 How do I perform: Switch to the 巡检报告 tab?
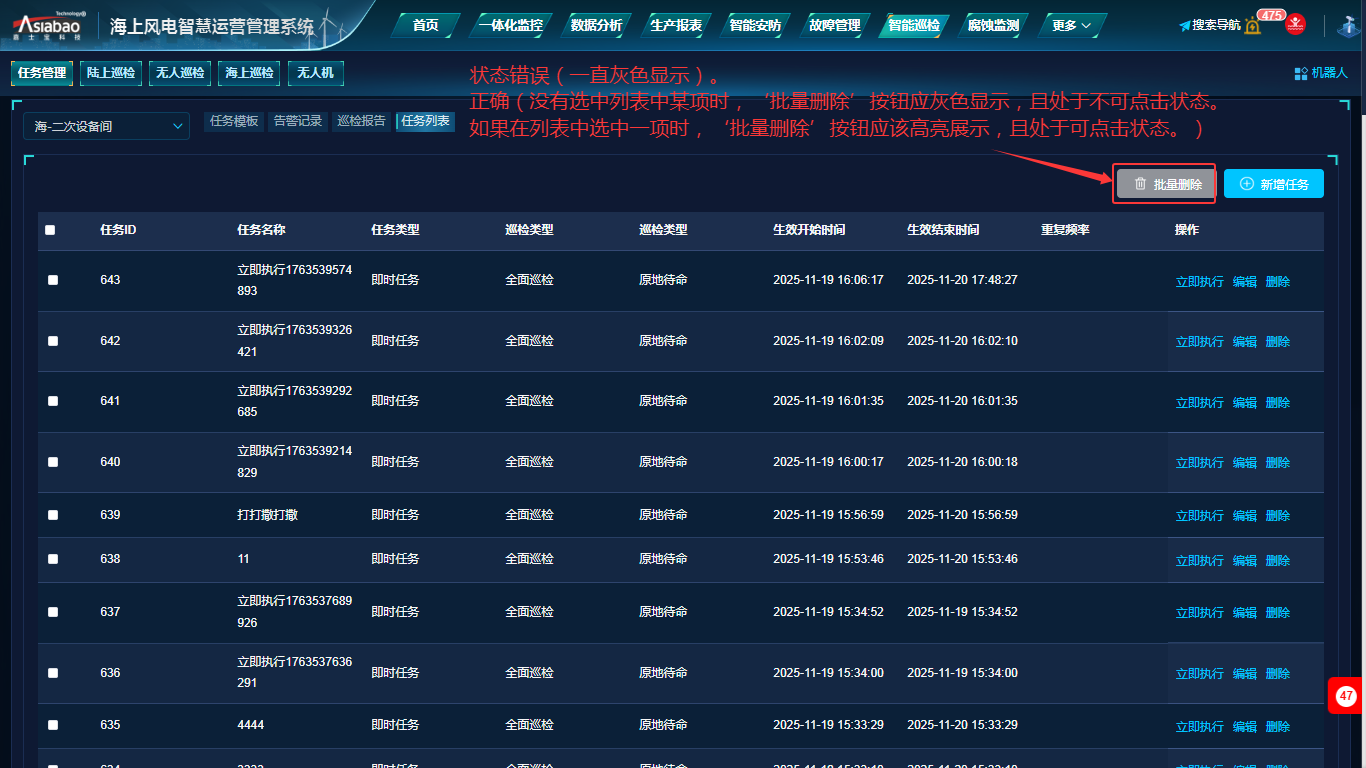tap(361, 121)
